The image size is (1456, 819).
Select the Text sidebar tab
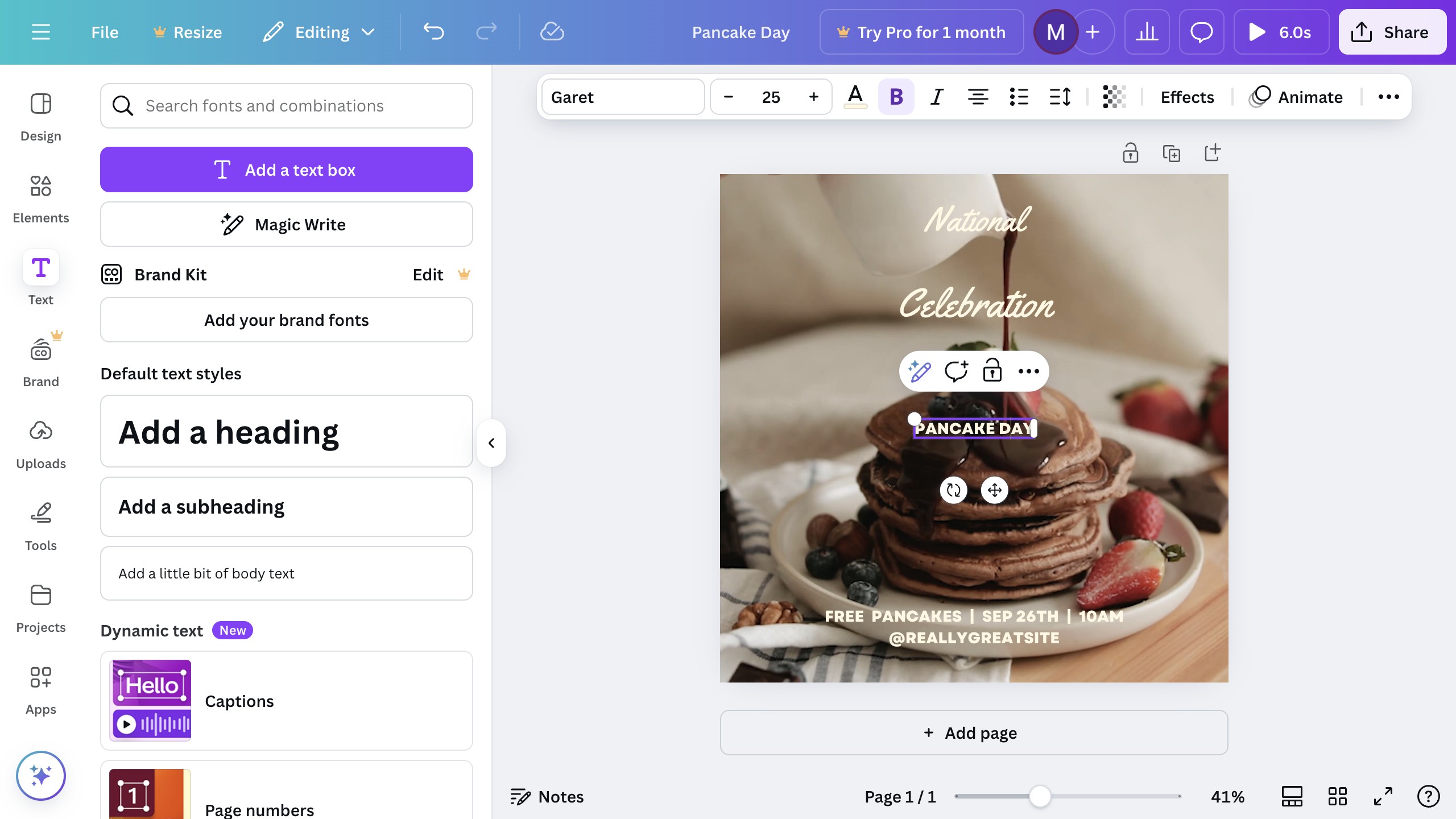tap(40, 279)
